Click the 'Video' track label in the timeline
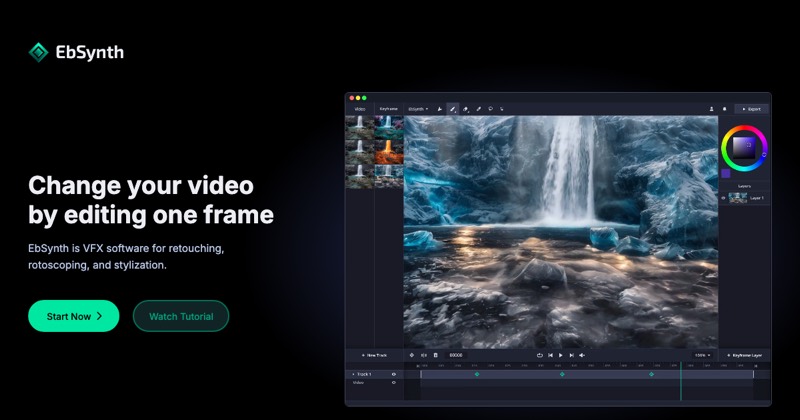 [358, 382]
